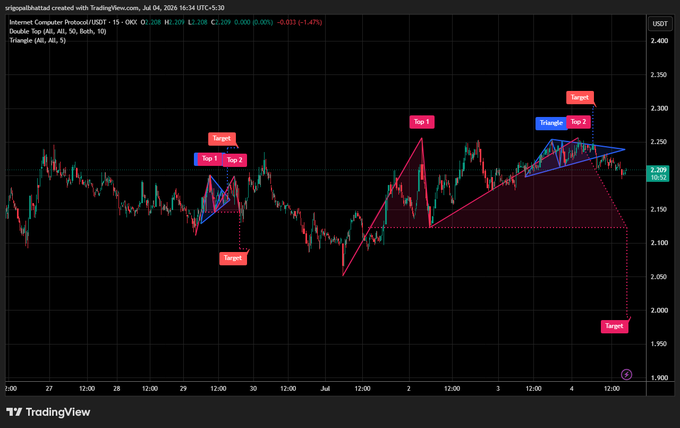Click the 2.050 price axis label
Screen dimensions: 680x428
point(659,277)
